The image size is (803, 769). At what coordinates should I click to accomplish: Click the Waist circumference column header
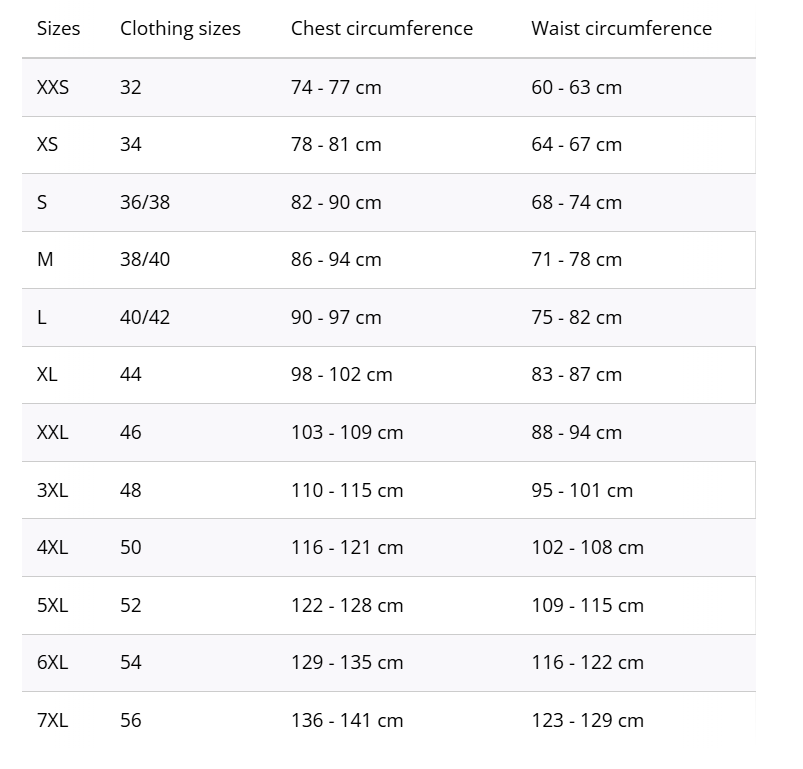[x=621, y=28]
